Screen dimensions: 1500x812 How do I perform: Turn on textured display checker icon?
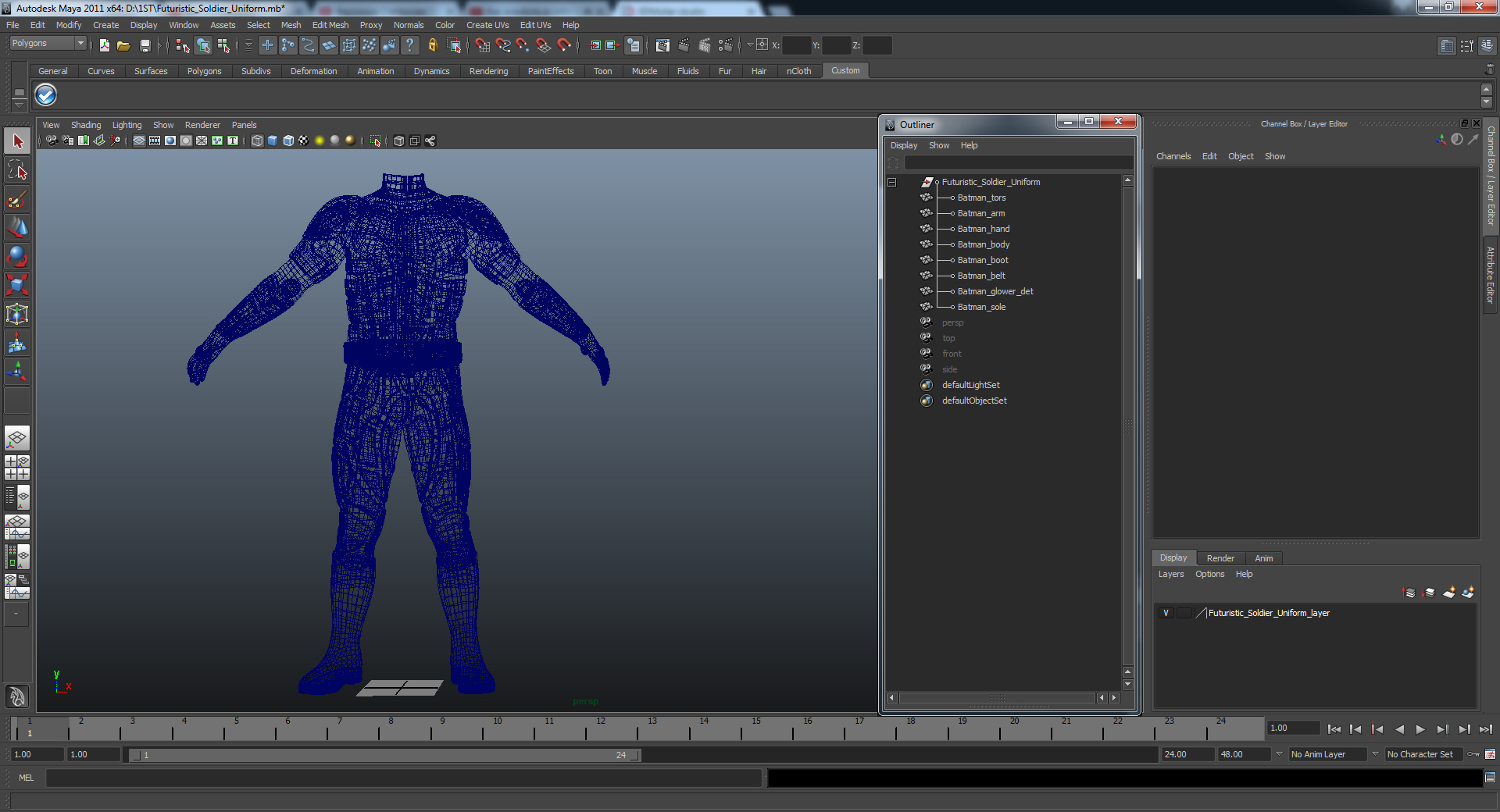pyautogui.click(x=304, y=141)
